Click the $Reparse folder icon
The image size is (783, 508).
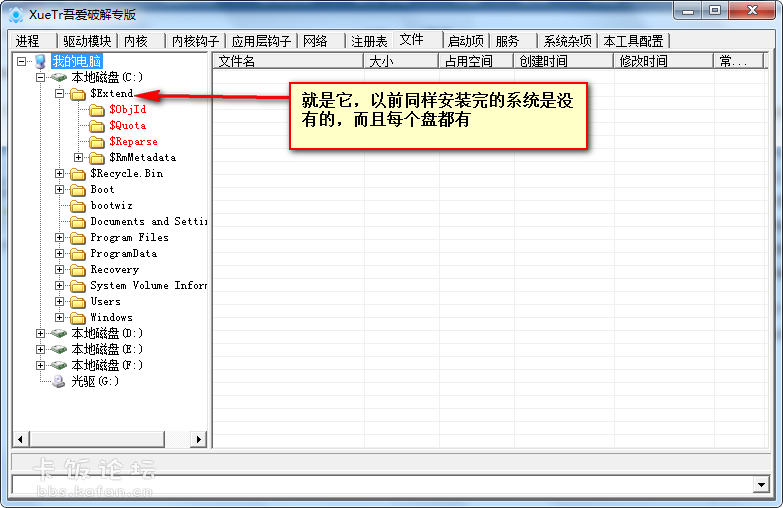tap(97, 142)
